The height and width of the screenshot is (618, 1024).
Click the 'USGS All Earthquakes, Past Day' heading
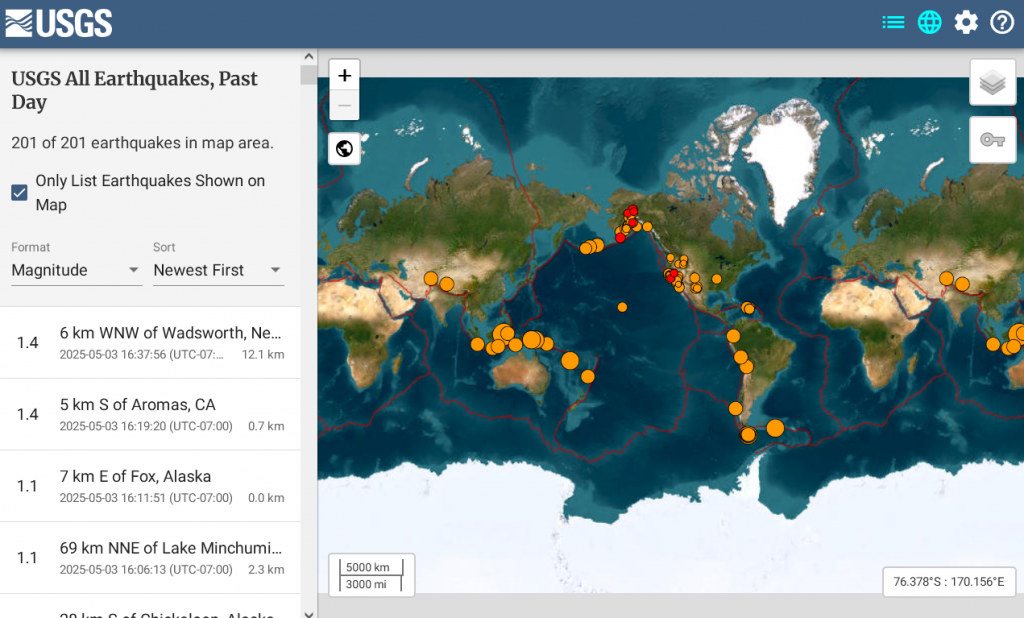135,90
